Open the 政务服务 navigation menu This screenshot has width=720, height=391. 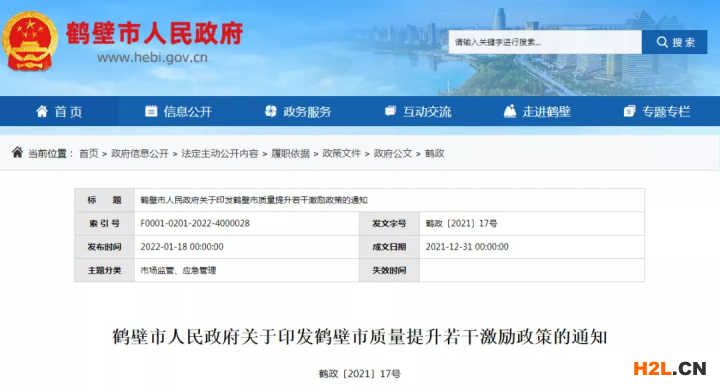307,112
